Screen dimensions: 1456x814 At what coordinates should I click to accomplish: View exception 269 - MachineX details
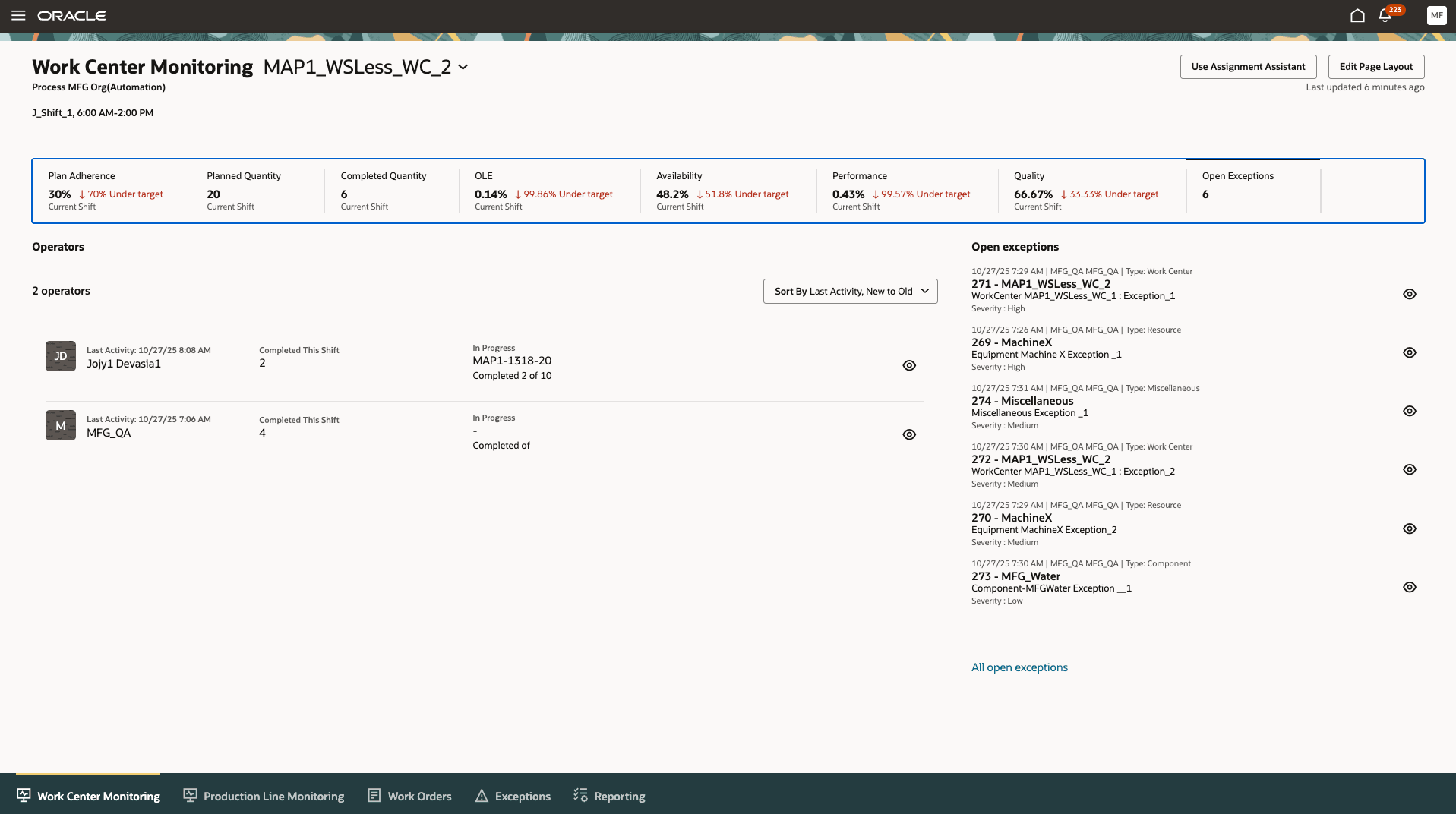click(1409, 352)
